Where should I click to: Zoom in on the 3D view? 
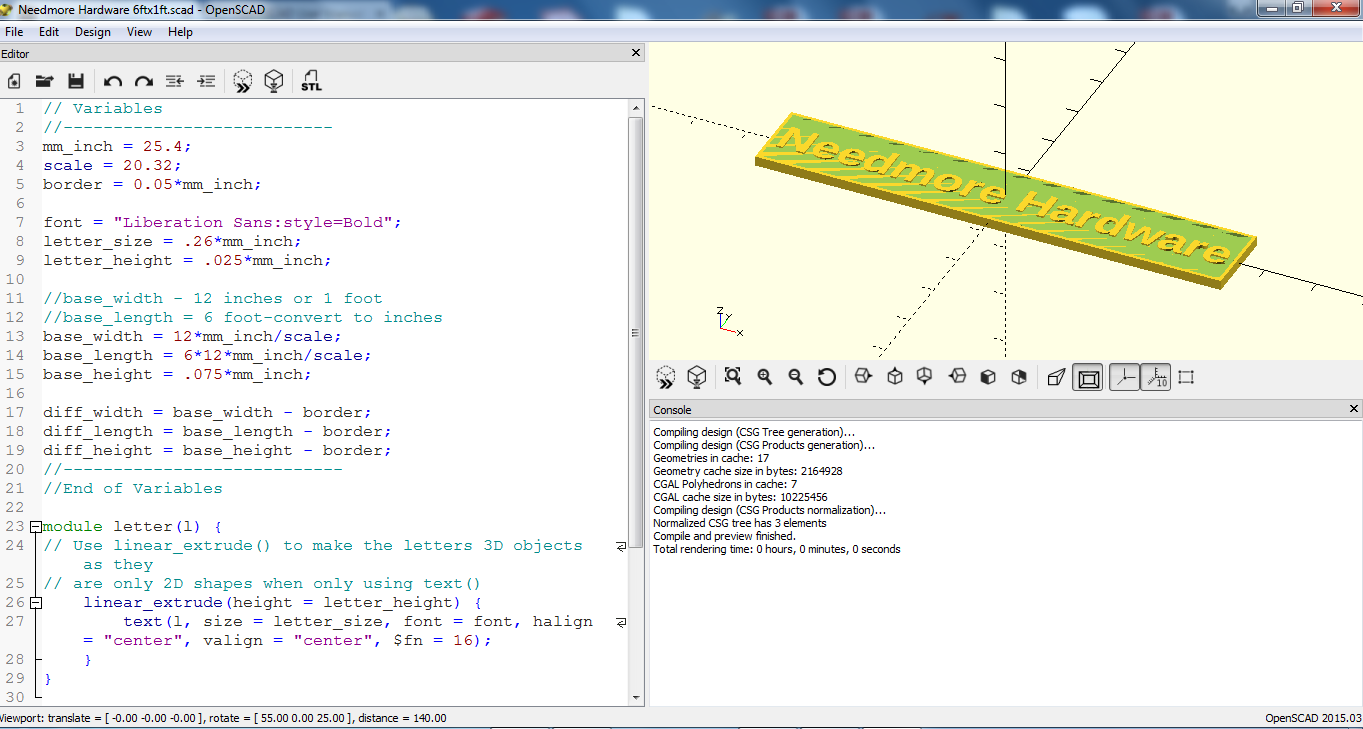pos(765,377)
